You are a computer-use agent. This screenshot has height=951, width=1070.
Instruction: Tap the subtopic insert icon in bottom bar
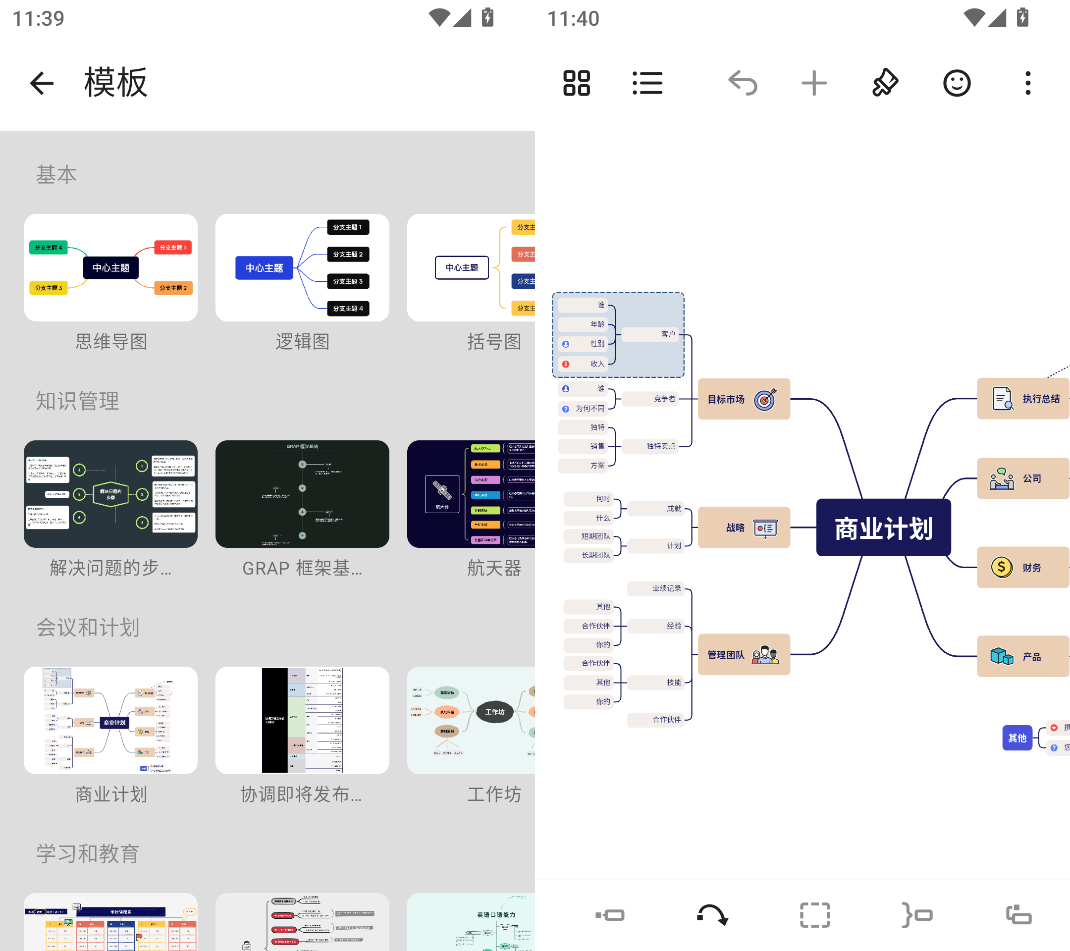[x=1019, y=915]
